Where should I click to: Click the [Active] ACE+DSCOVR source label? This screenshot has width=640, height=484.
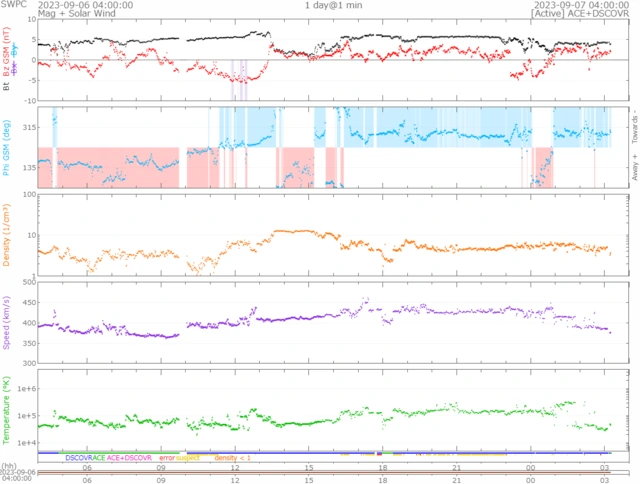(580, 13)
